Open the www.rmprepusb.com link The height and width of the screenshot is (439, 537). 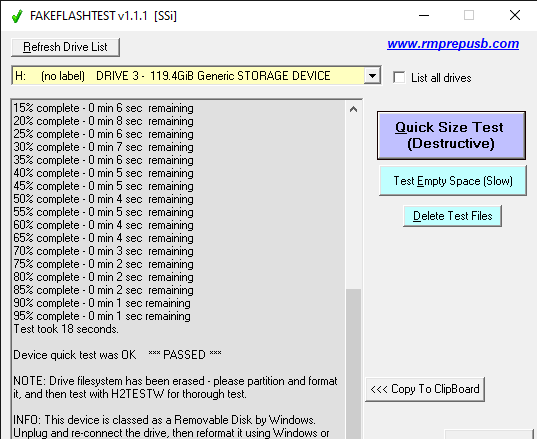[x=453, y=44]
